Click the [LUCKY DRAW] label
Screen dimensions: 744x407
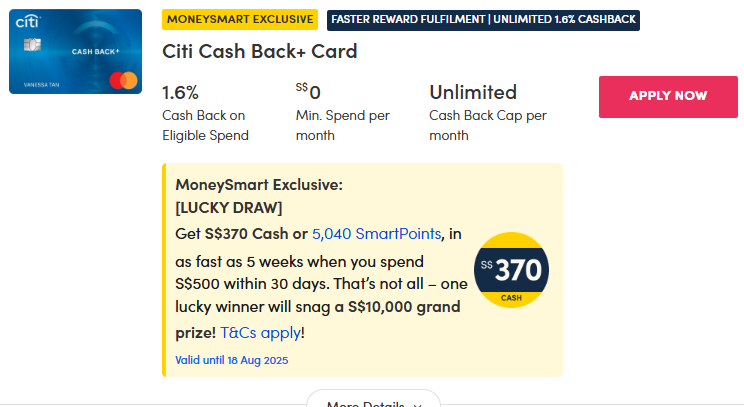point(229,208)
